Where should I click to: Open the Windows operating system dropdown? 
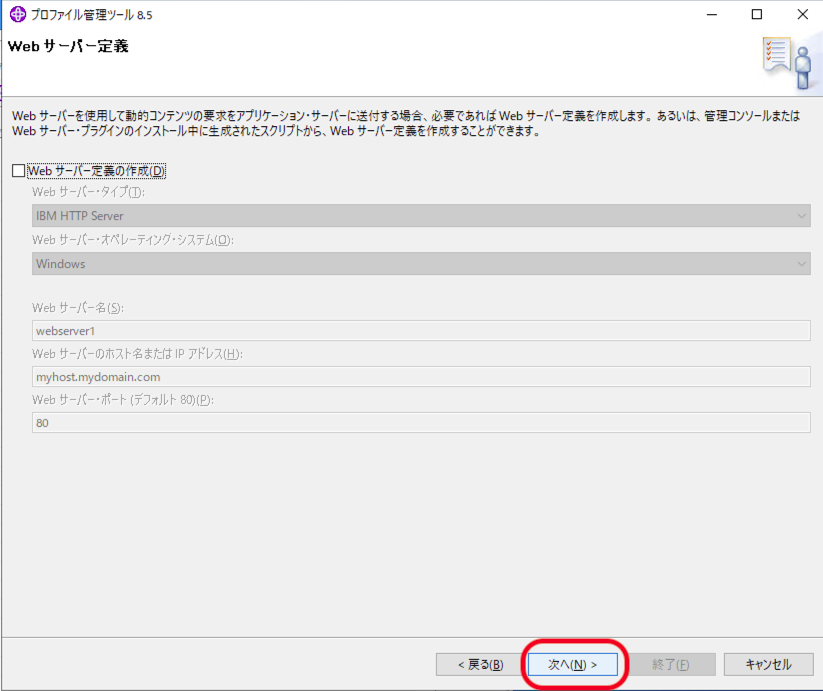tap(421, 263)
